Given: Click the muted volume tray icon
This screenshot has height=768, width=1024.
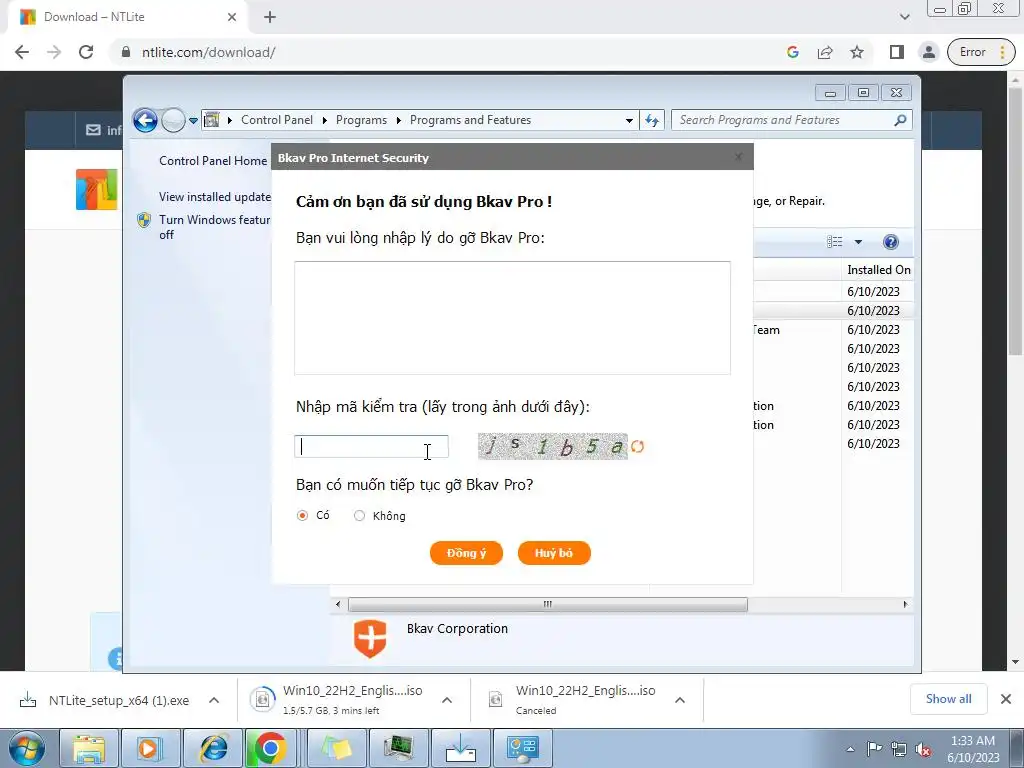Looking at the screenshot, I should (x=923, y=749).
